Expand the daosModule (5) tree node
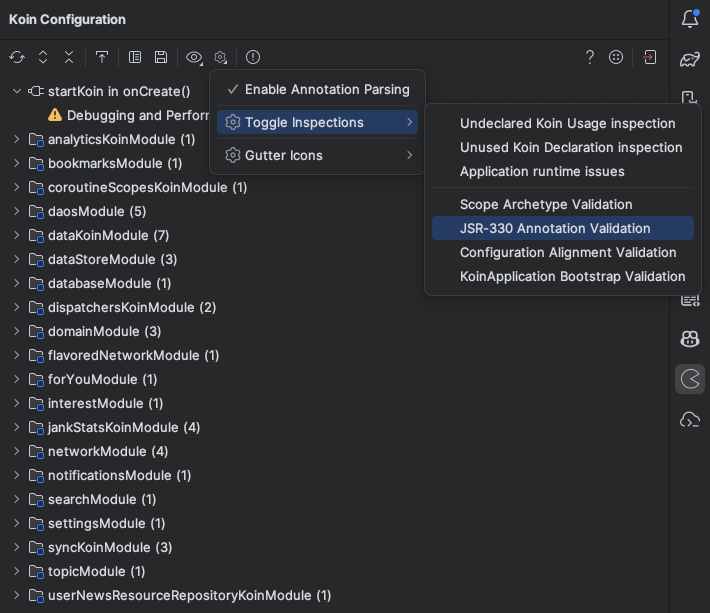This screenshot has width=710, height=613. (16, 211)
